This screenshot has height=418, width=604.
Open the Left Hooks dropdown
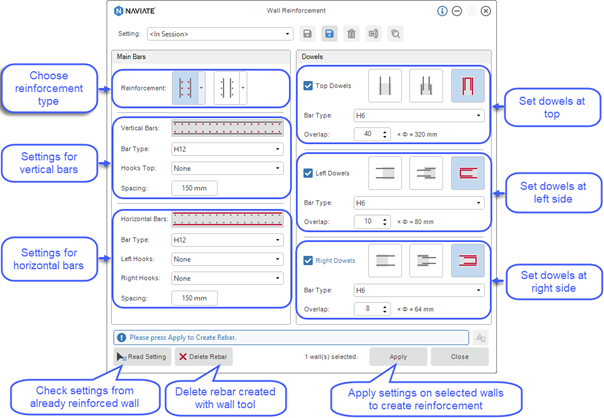point(227,259)
